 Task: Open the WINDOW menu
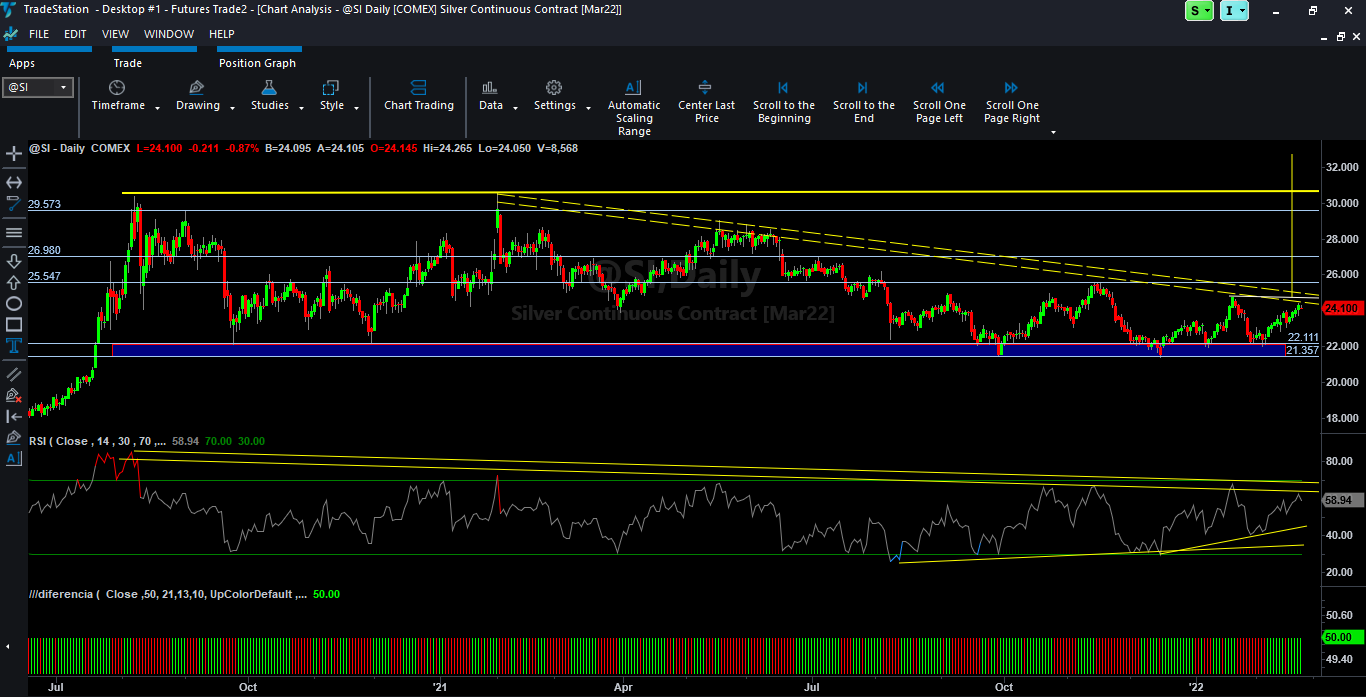point(169,34)
